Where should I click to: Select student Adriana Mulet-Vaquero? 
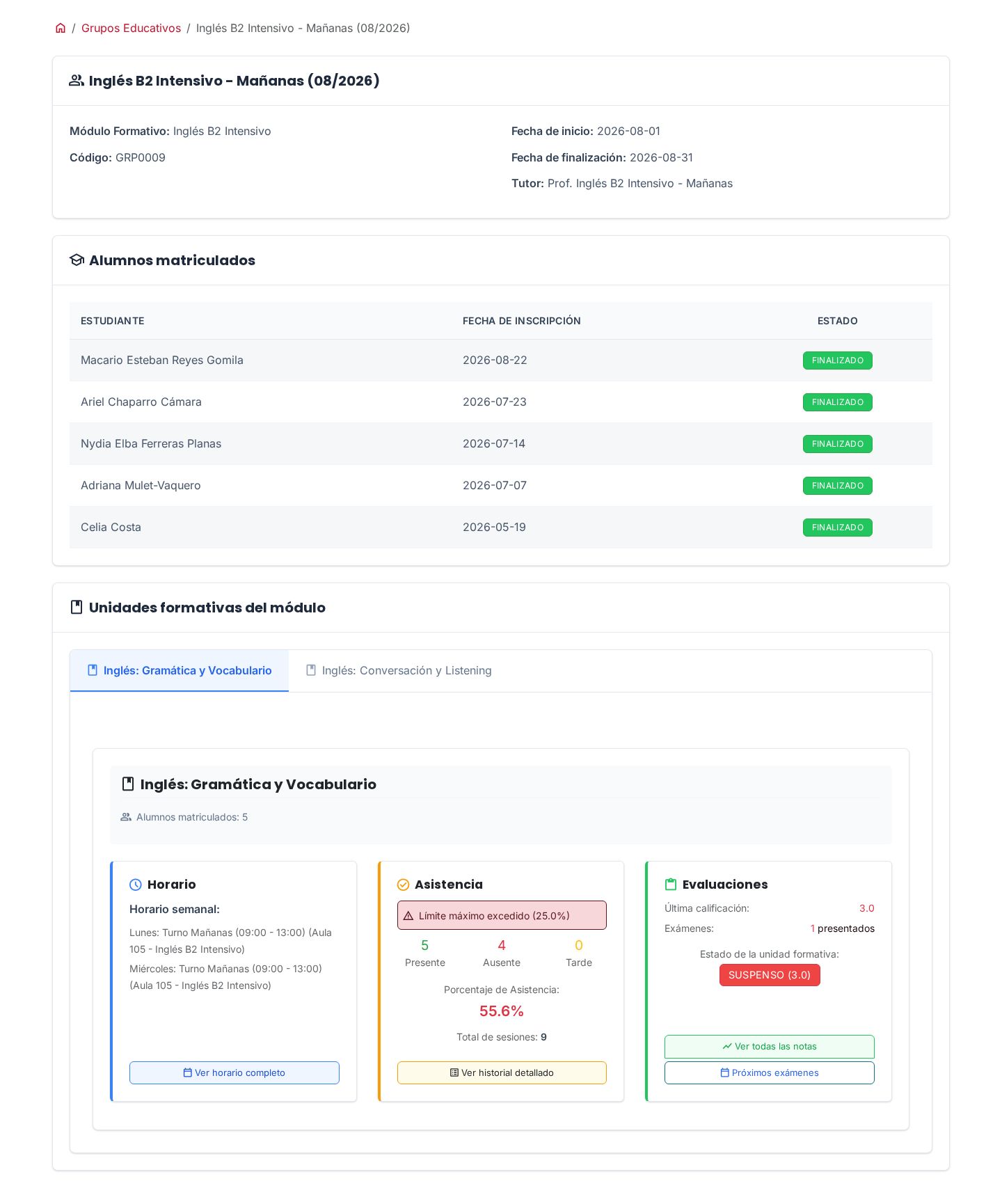pos(141,486)
